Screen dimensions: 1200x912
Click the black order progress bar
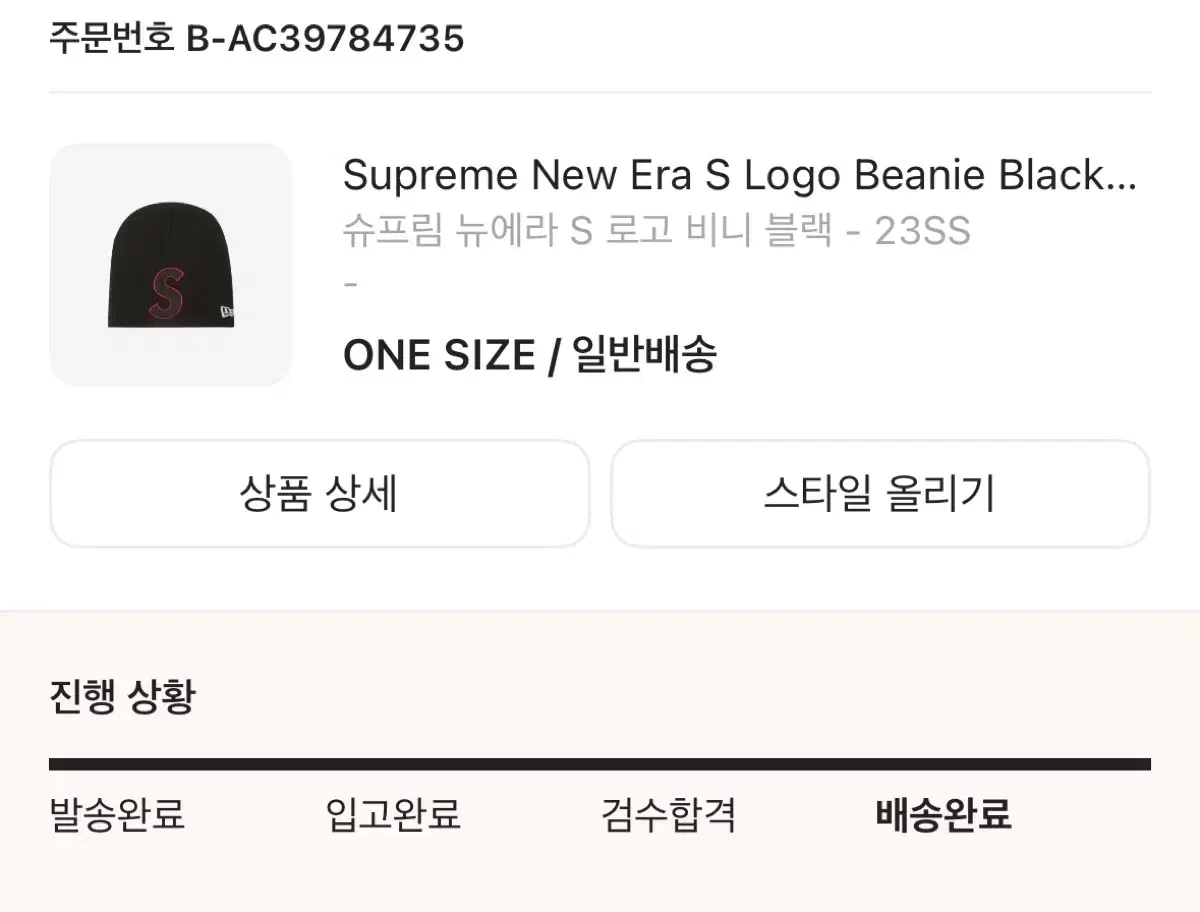[600, 764]
